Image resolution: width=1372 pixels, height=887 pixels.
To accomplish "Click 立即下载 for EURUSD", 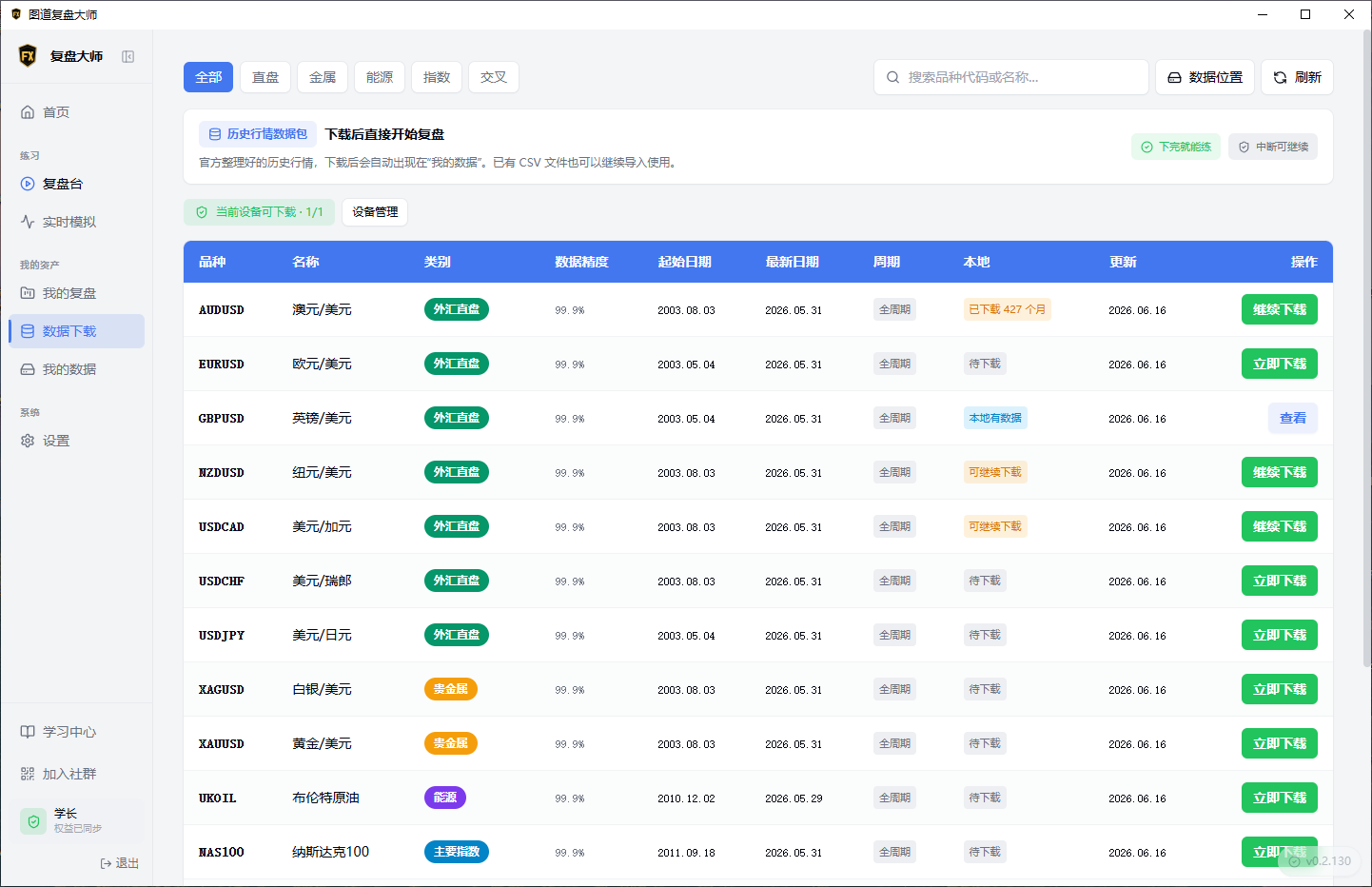I will tap(1280, 364).
